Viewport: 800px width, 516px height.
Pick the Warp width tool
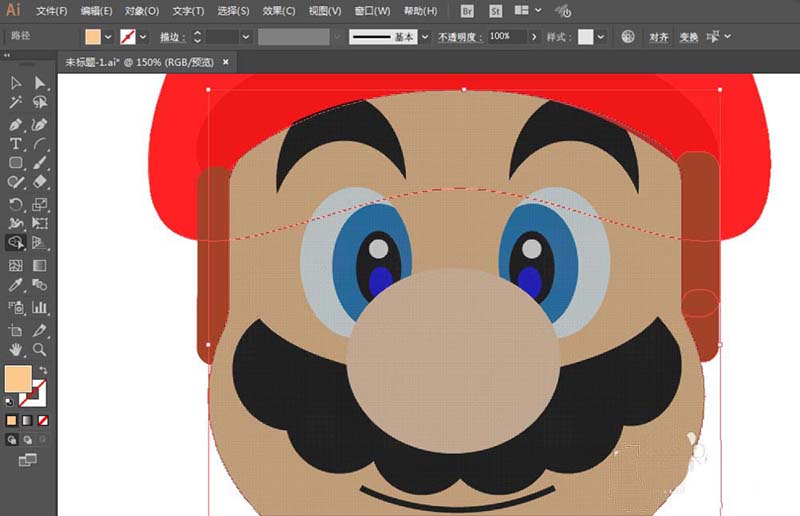pos(15,223)
